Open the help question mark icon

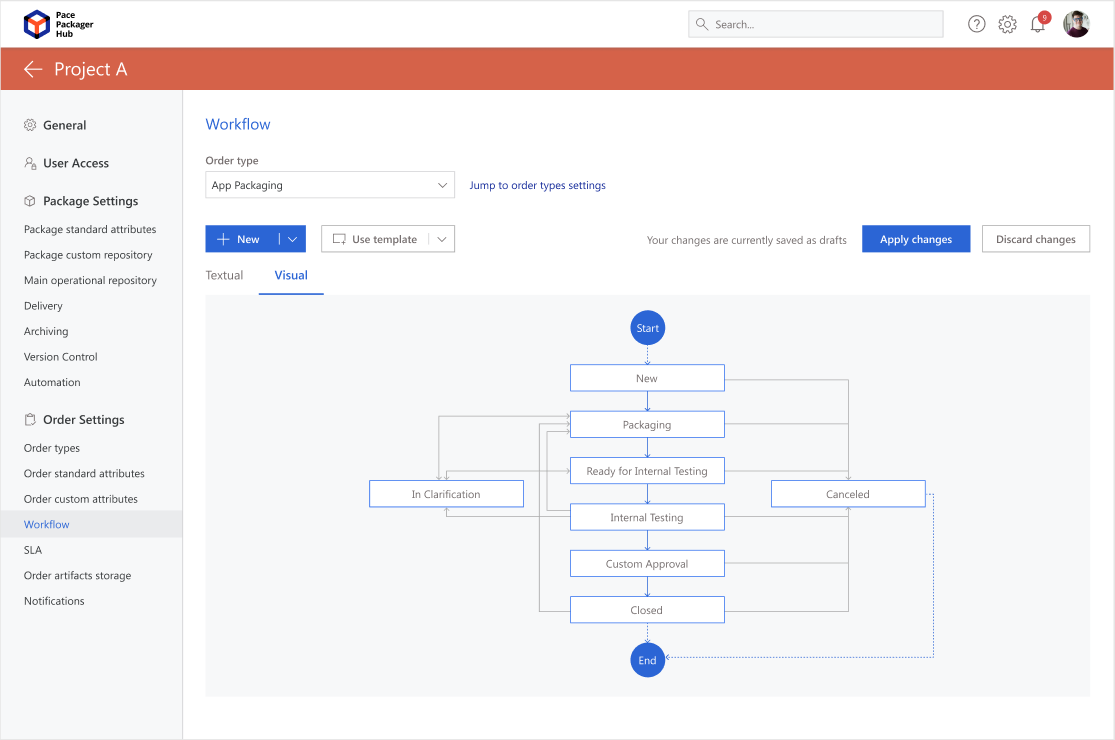tap(977, 24)
